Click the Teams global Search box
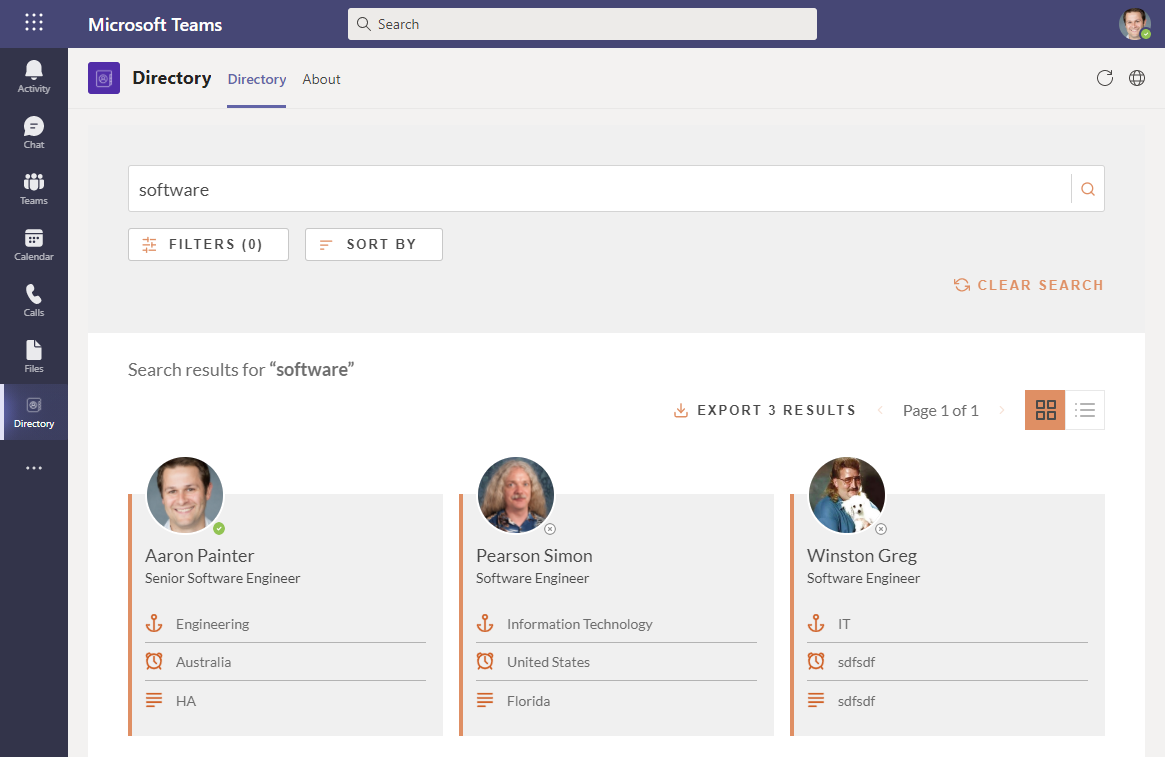The height and width of the screenshot is (757, 1165). click(582, 24)
